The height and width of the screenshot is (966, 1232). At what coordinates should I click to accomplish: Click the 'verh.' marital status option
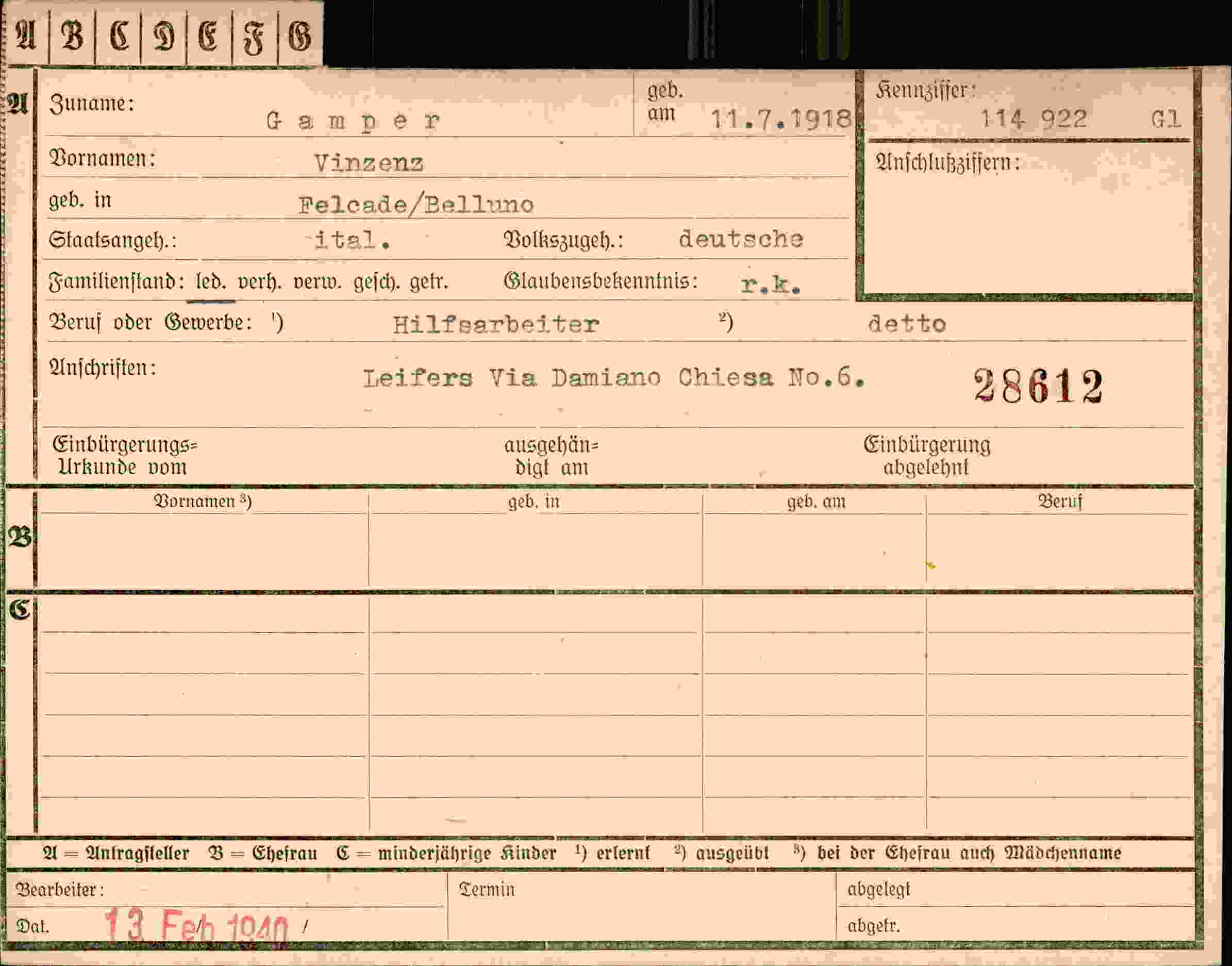260,281
